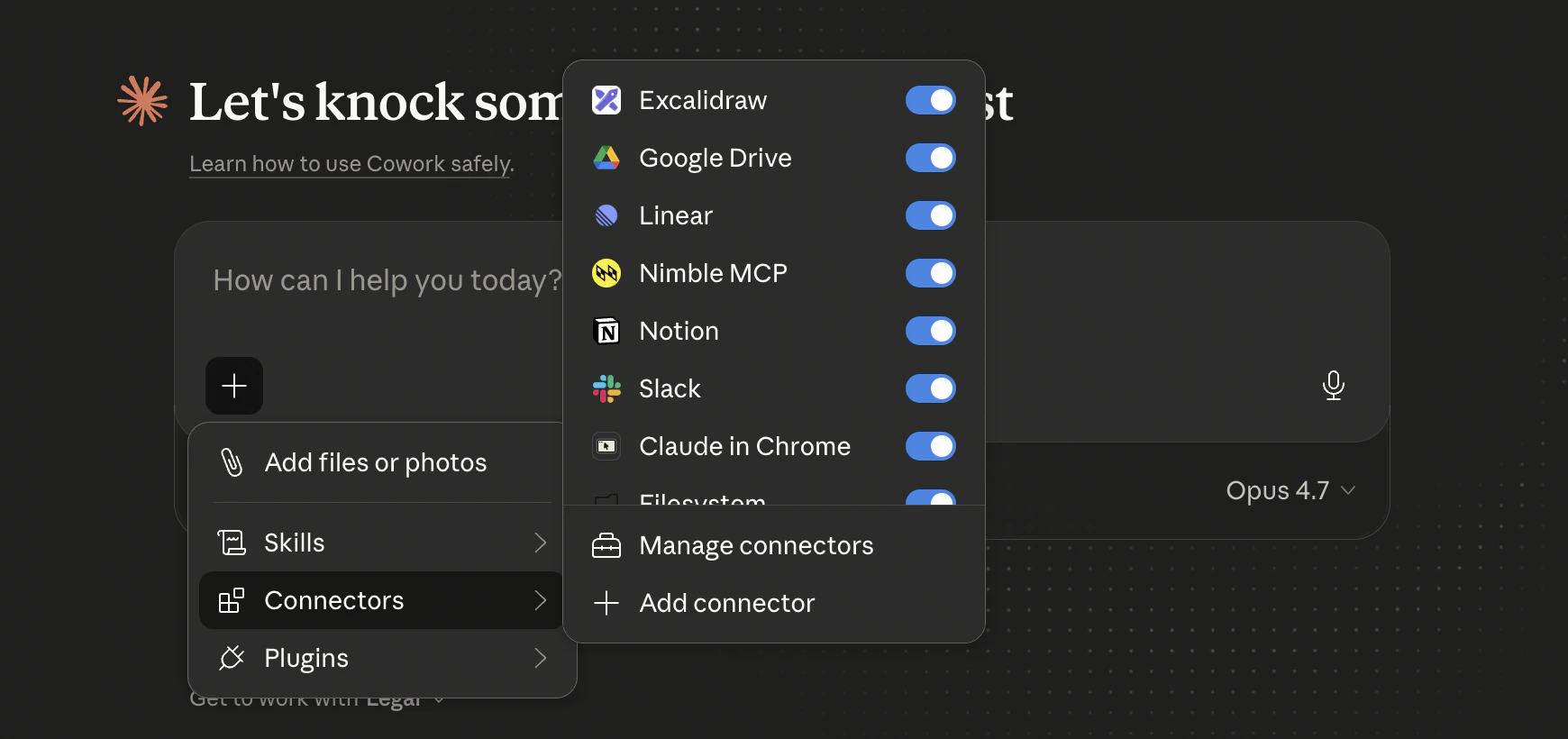Click the Manage connectors briefcase icon
This screenshot has width=1568, height=739.
(x=606, y=545)
